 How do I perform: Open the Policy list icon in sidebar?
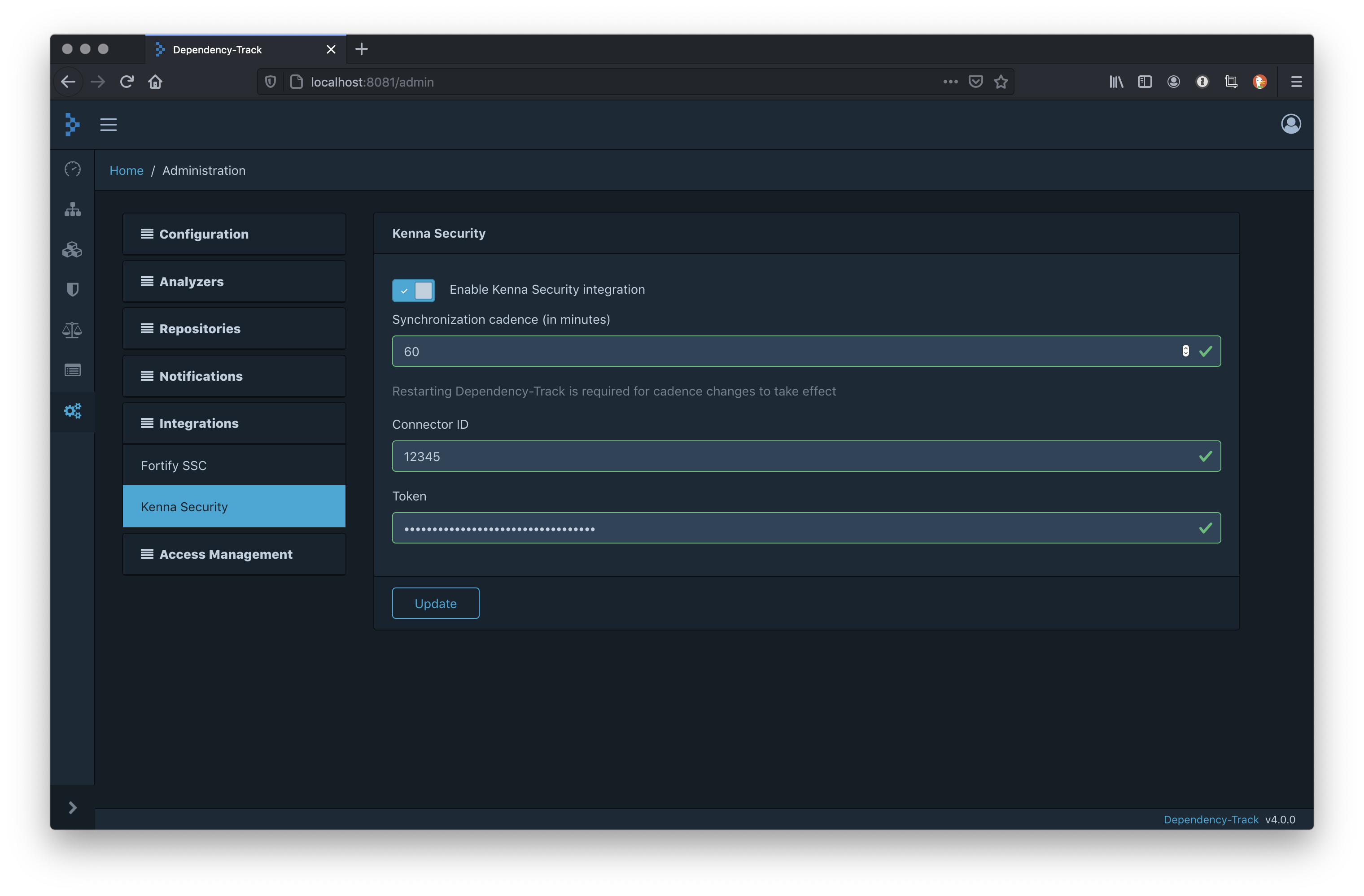click(x=72, y=371)
